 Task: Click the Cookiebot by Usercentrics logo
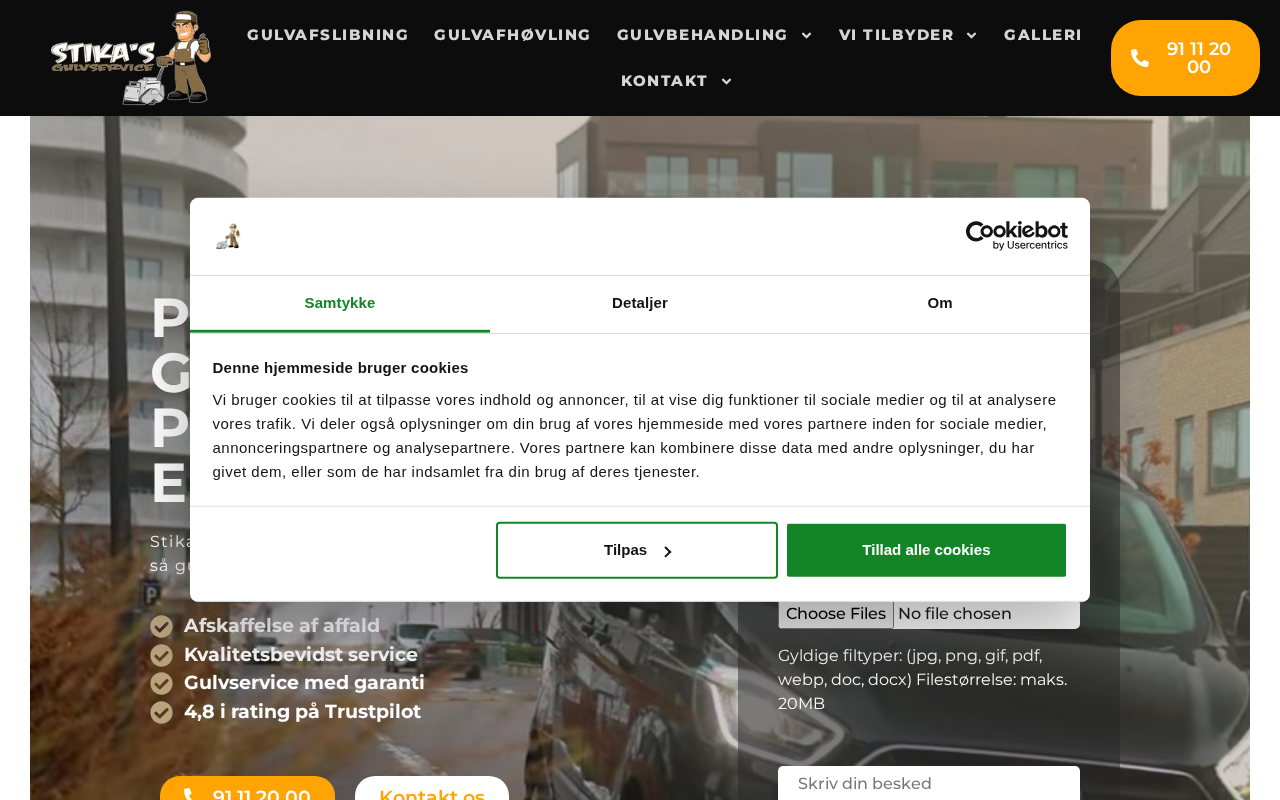[1016, 235]
